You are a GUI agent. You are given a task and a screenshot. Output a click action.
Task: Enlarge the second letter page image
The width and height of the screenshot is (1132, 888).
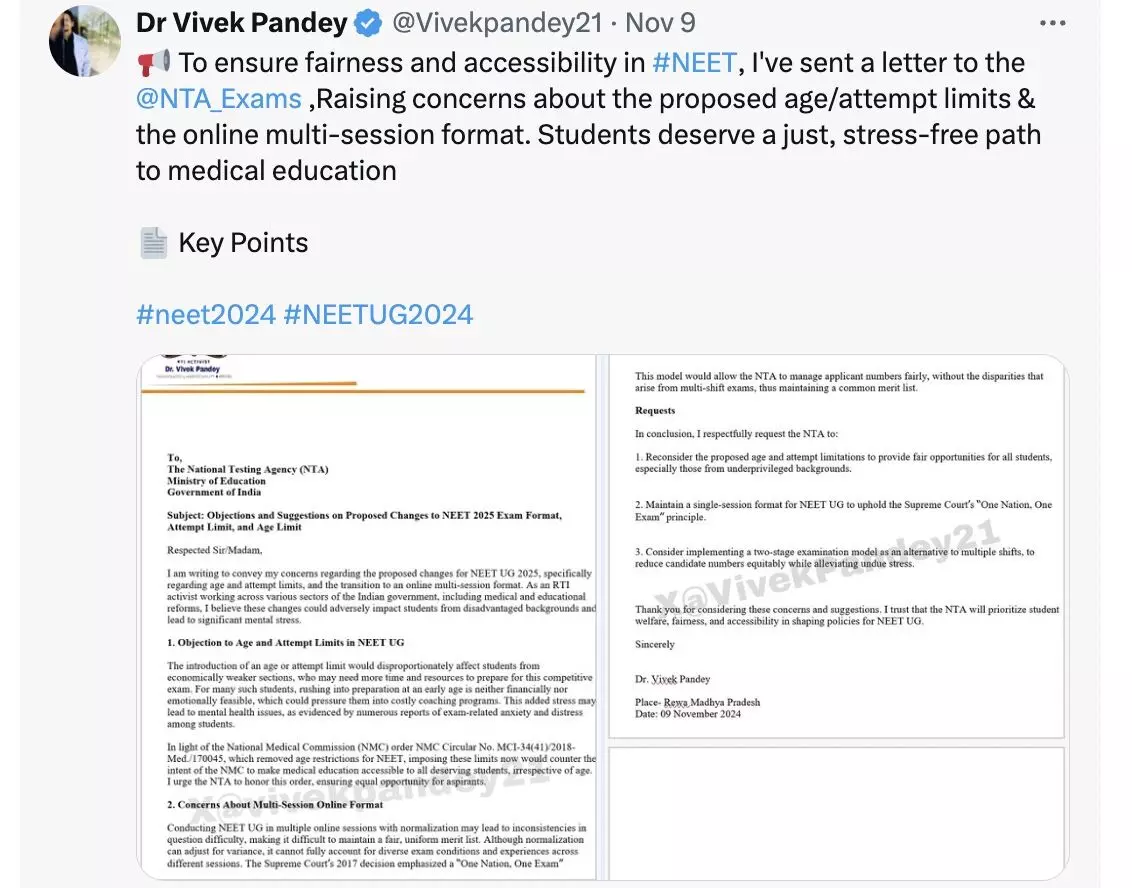tap(836, 548)
